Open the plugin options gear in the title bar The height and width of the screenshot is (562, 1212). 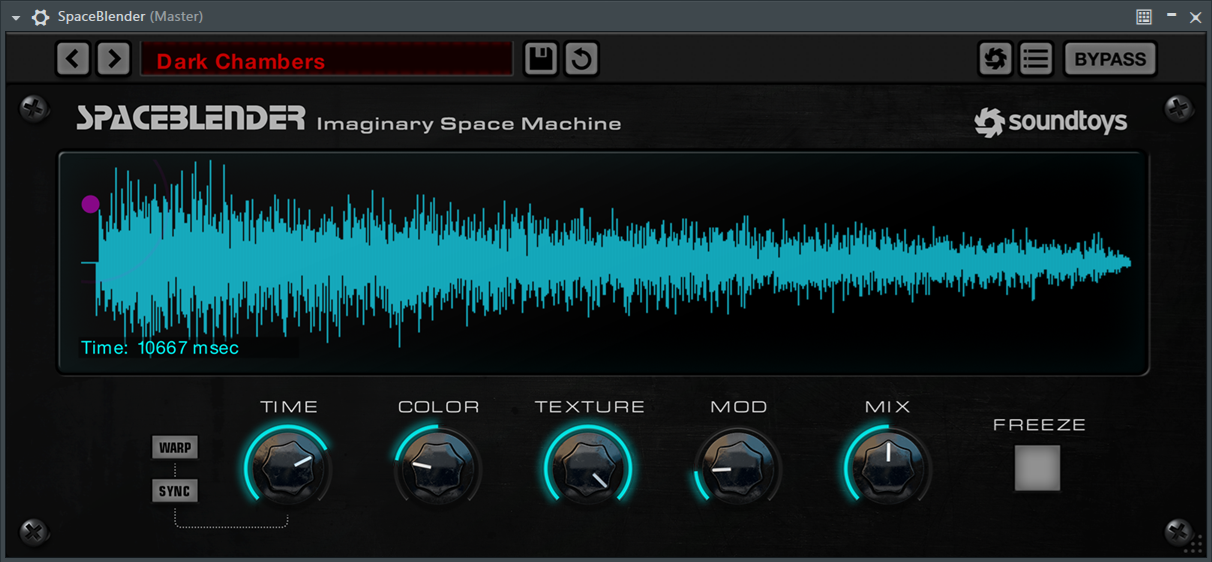click(x=40, y=17)
